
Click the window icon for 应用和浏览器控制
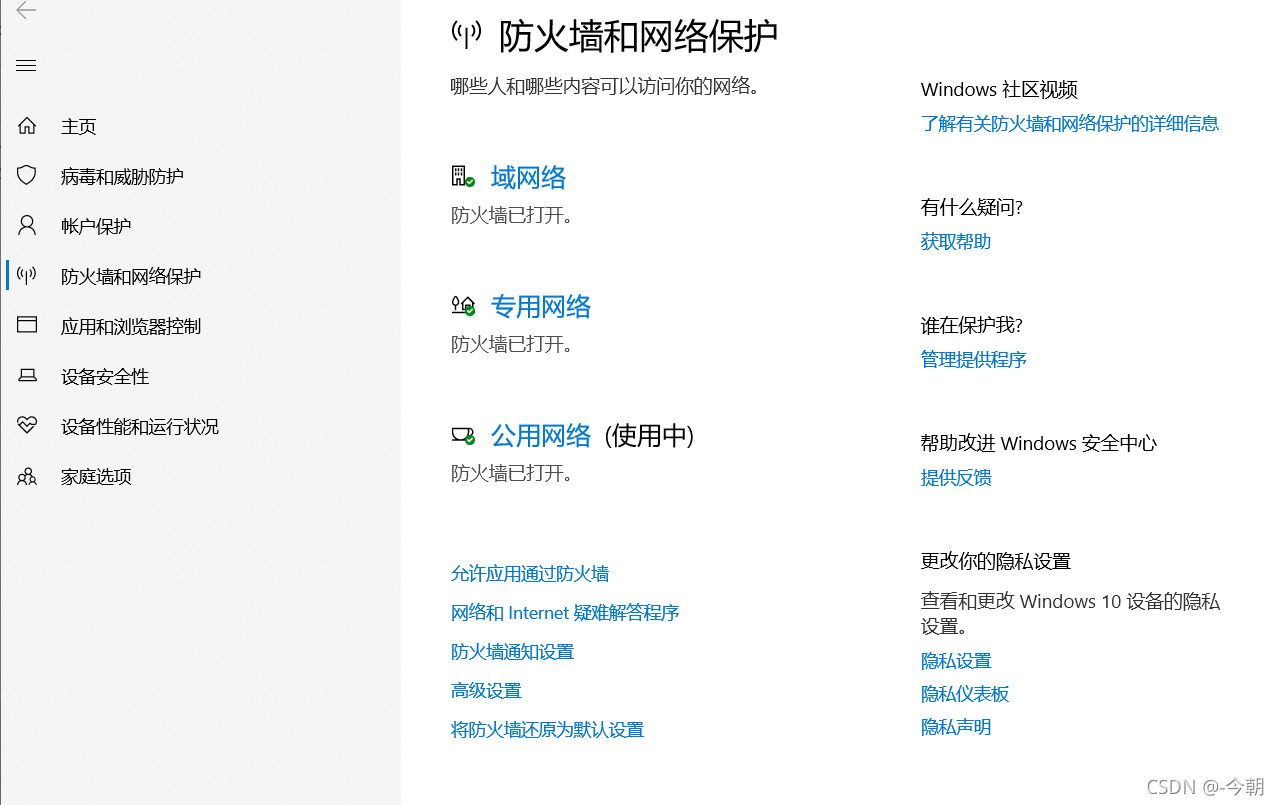click(x=27, y=326)
